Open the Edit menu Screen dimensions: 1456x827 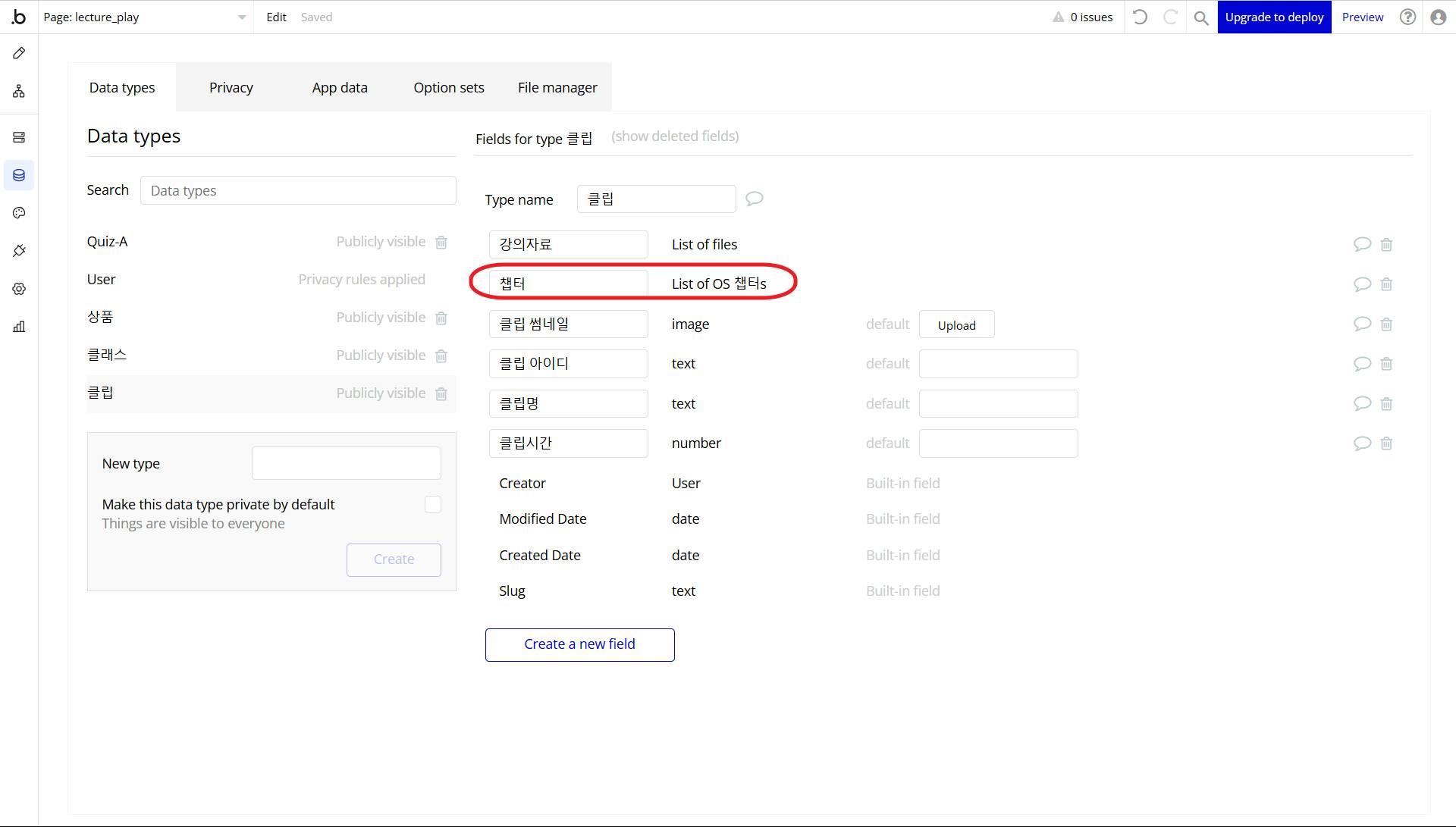tap(276, 17)
